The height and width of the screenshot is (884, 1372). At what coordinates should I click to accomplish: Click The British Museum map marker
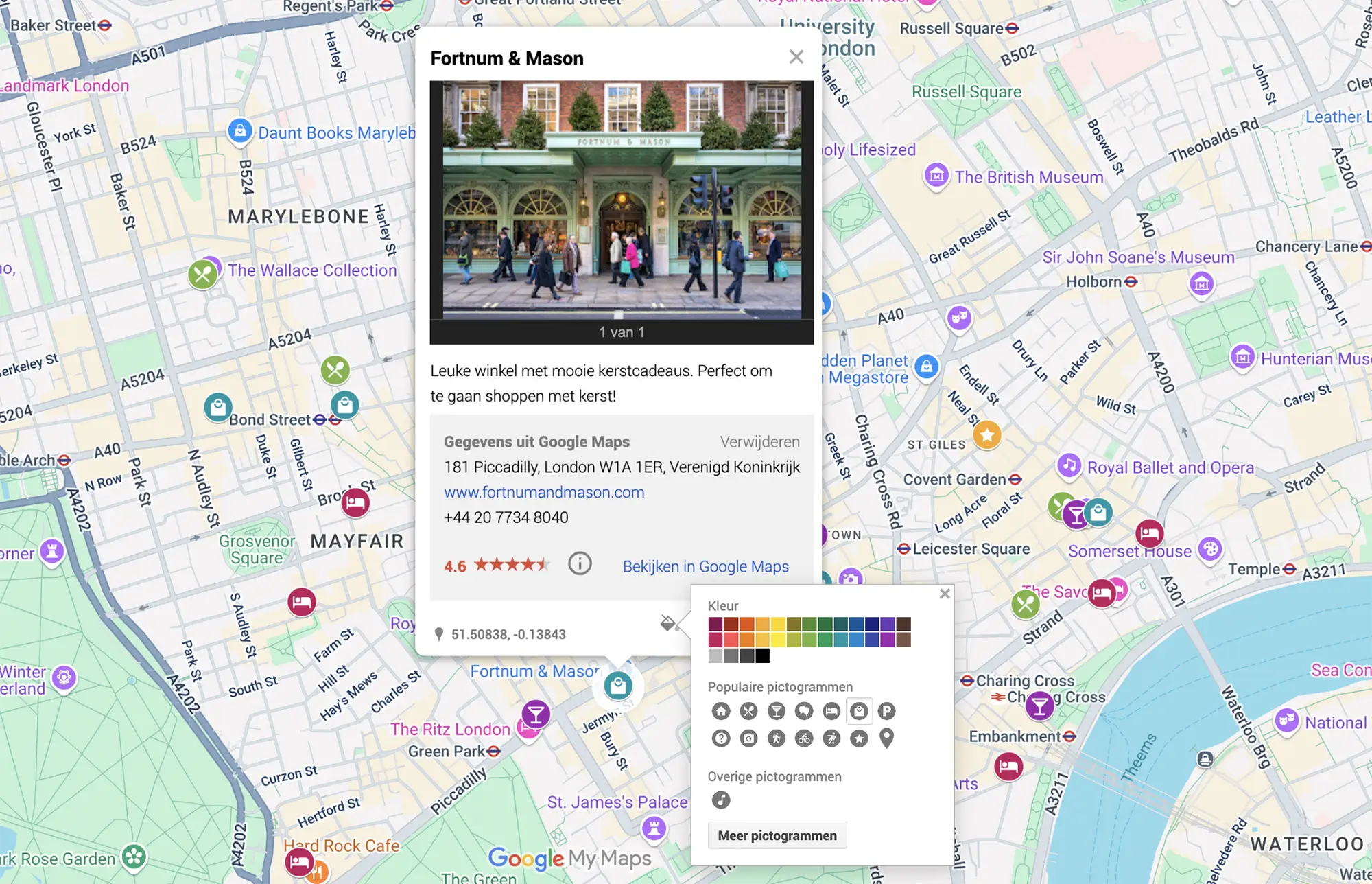click(x=936, y=176)
